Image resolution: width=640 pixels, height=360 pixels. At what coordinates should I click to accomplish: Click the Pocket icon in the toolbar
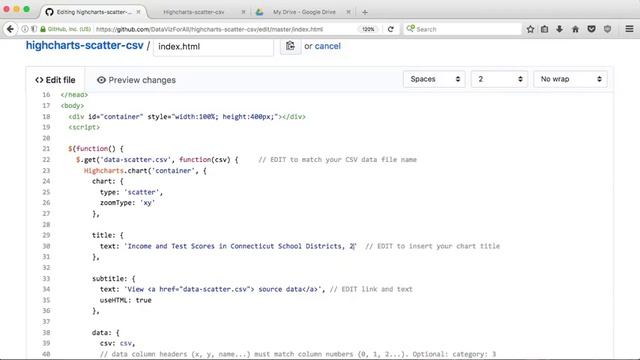(x=591, y=29)
